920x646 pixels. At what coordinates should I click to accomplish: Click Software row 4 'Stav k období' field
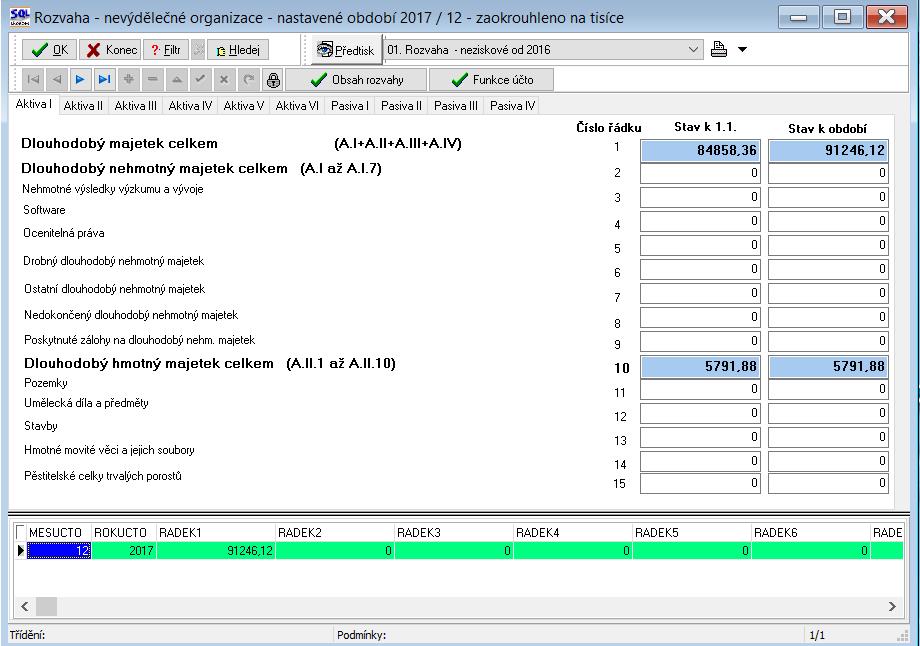(x=828, y=221)
